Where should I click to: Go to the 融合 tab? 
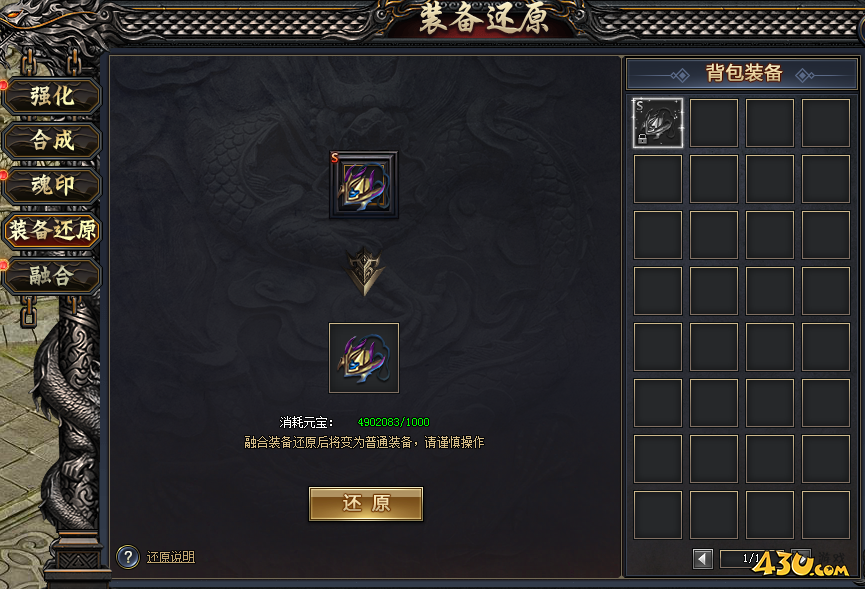(52, 275)
